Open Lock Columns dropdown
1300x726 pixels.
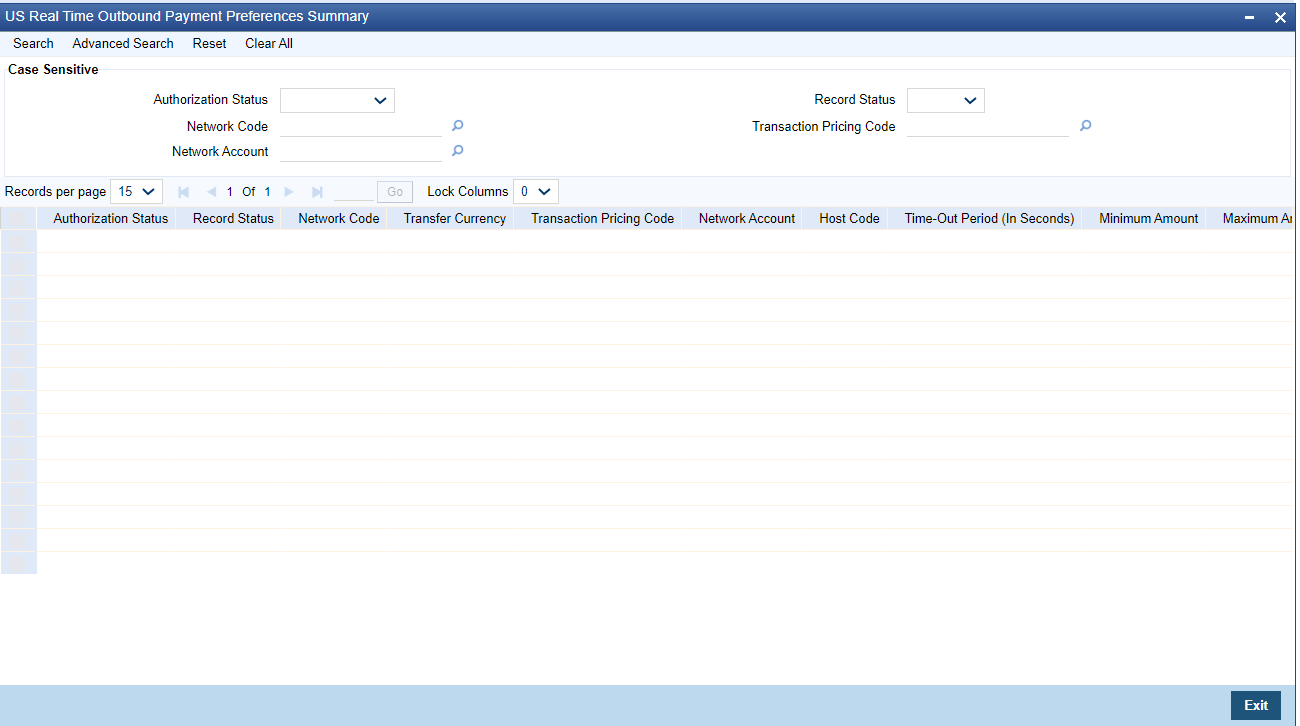(x=536, y=191)
